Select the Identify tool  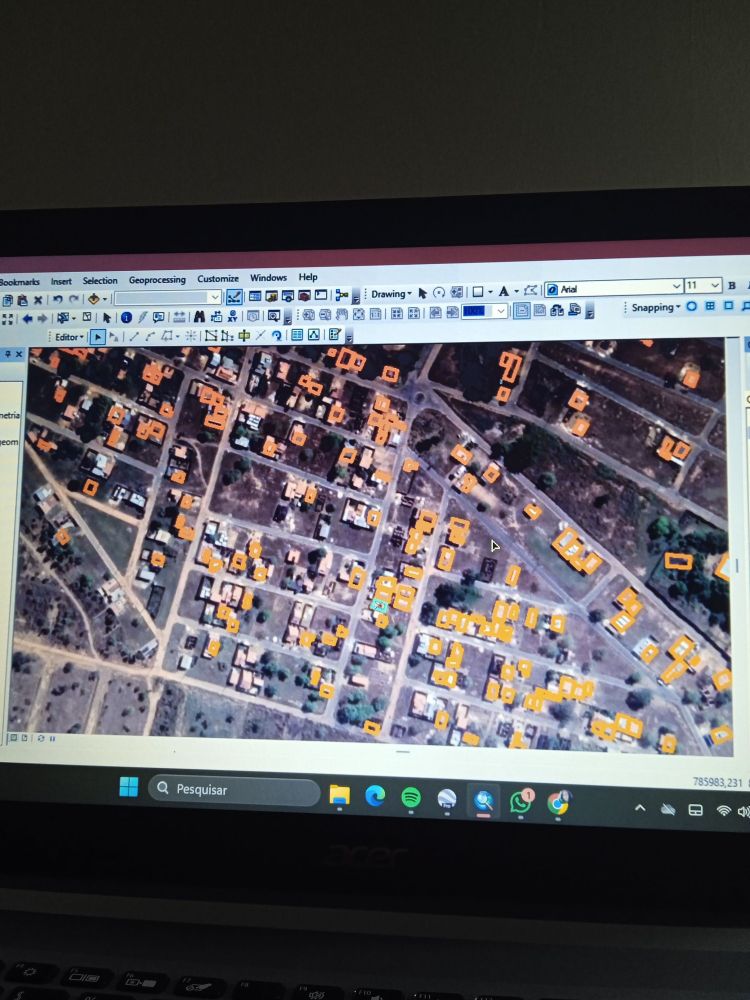coord(126,317)
